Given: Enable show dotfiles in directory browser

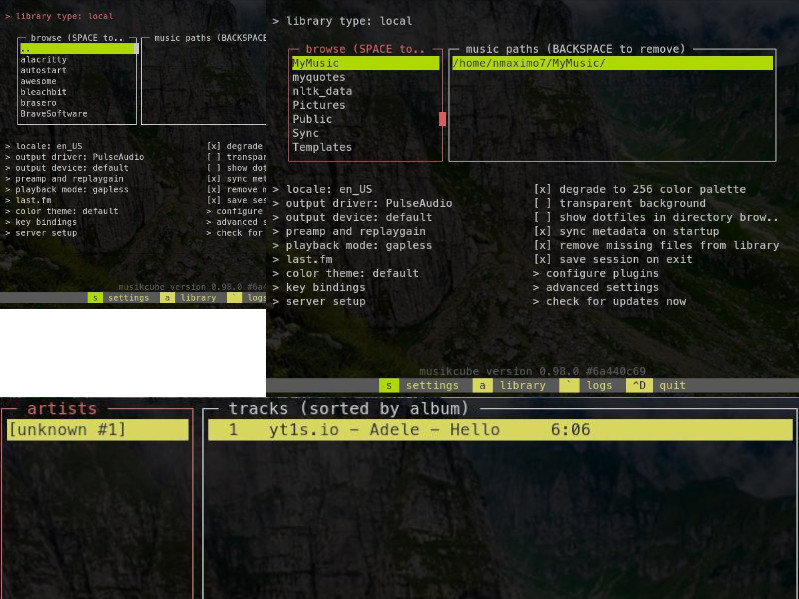Looking at the screenshot, I should [541, 217].
